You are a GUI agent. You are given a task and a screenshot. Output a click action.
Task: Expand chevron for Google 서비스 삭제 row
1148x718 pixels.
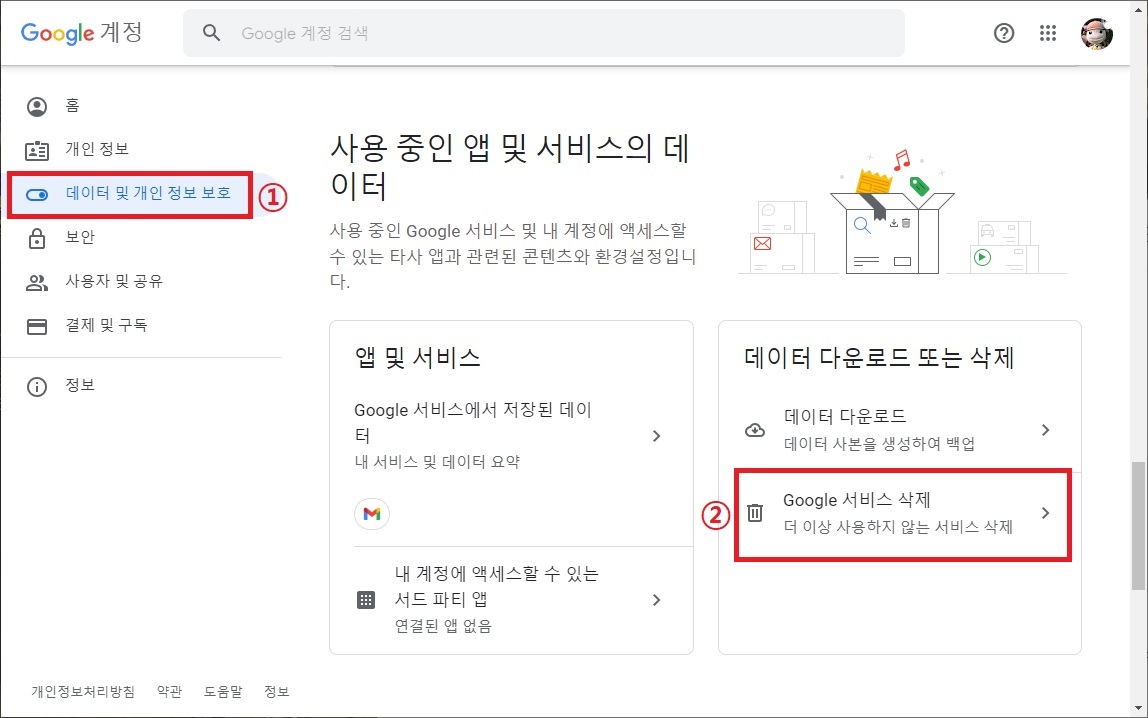pos(1046,513)
